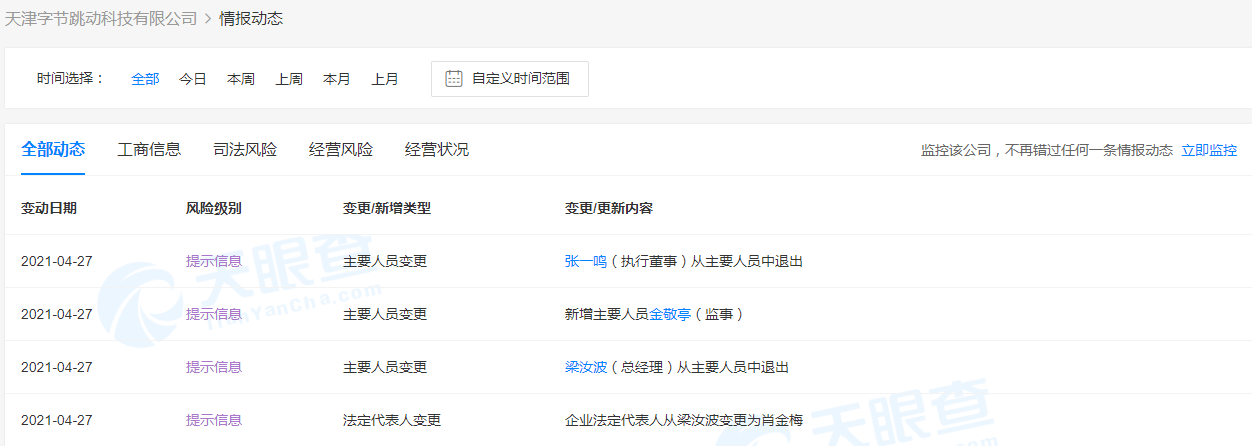Screen dimensions: 1252x446
Task: Select 主要人员变更 cell in 张一鸣 row
Action: coord(385,261)
